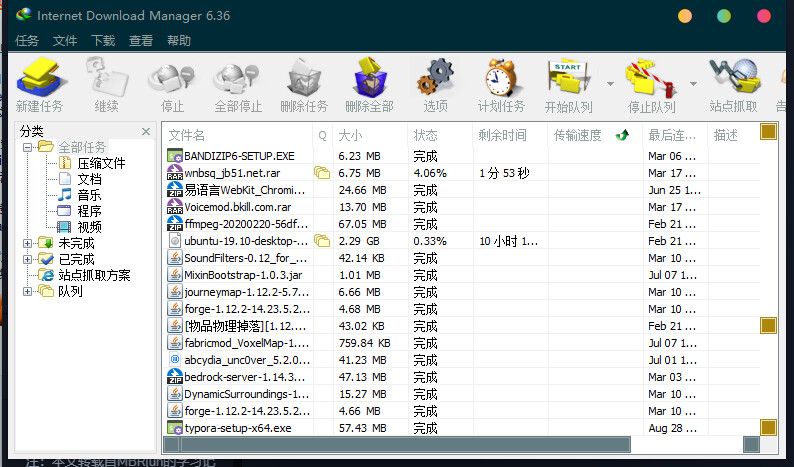Select journeymap-1.12.2 file row
794x467 pixels.
(463, 292)
